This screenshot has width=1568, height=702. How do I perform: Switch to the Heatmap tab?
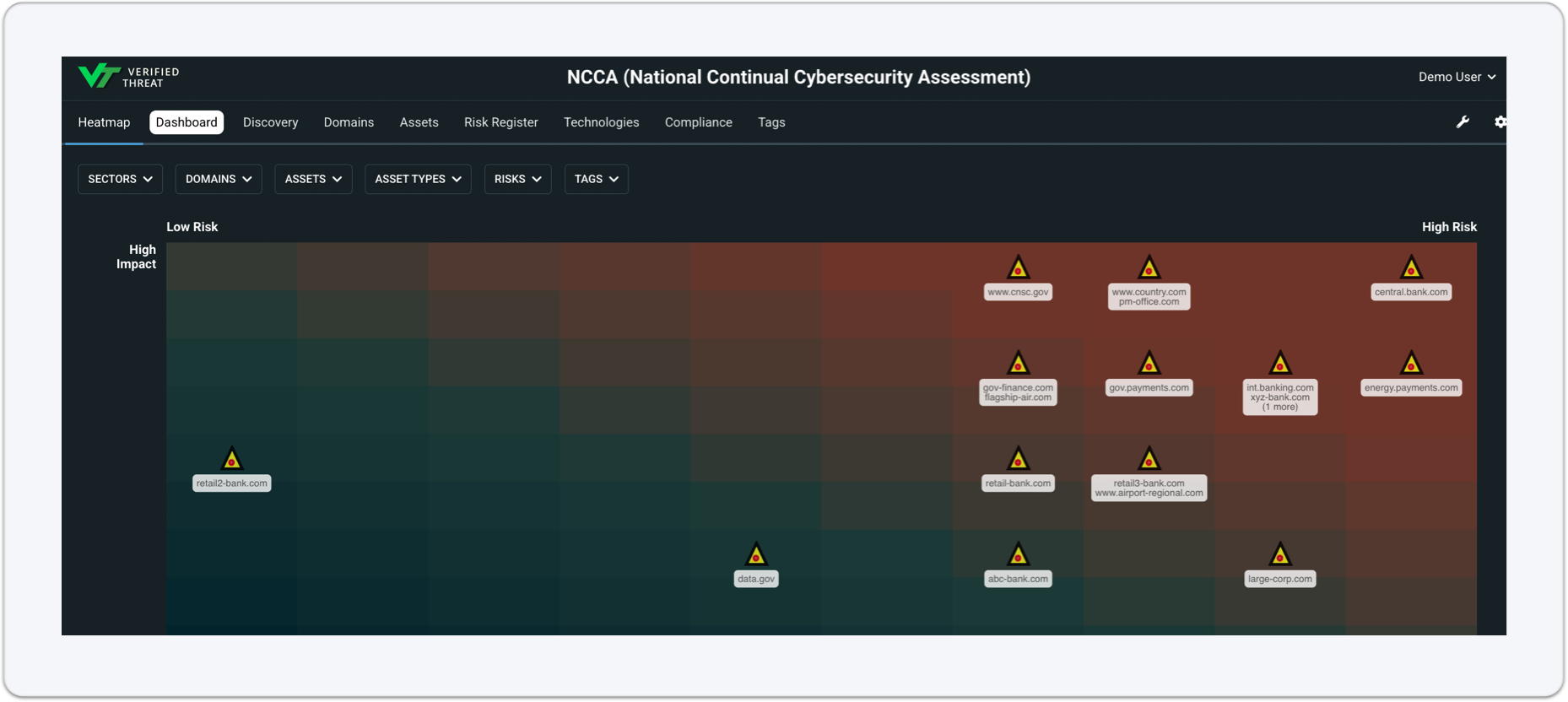pos(104,122)
